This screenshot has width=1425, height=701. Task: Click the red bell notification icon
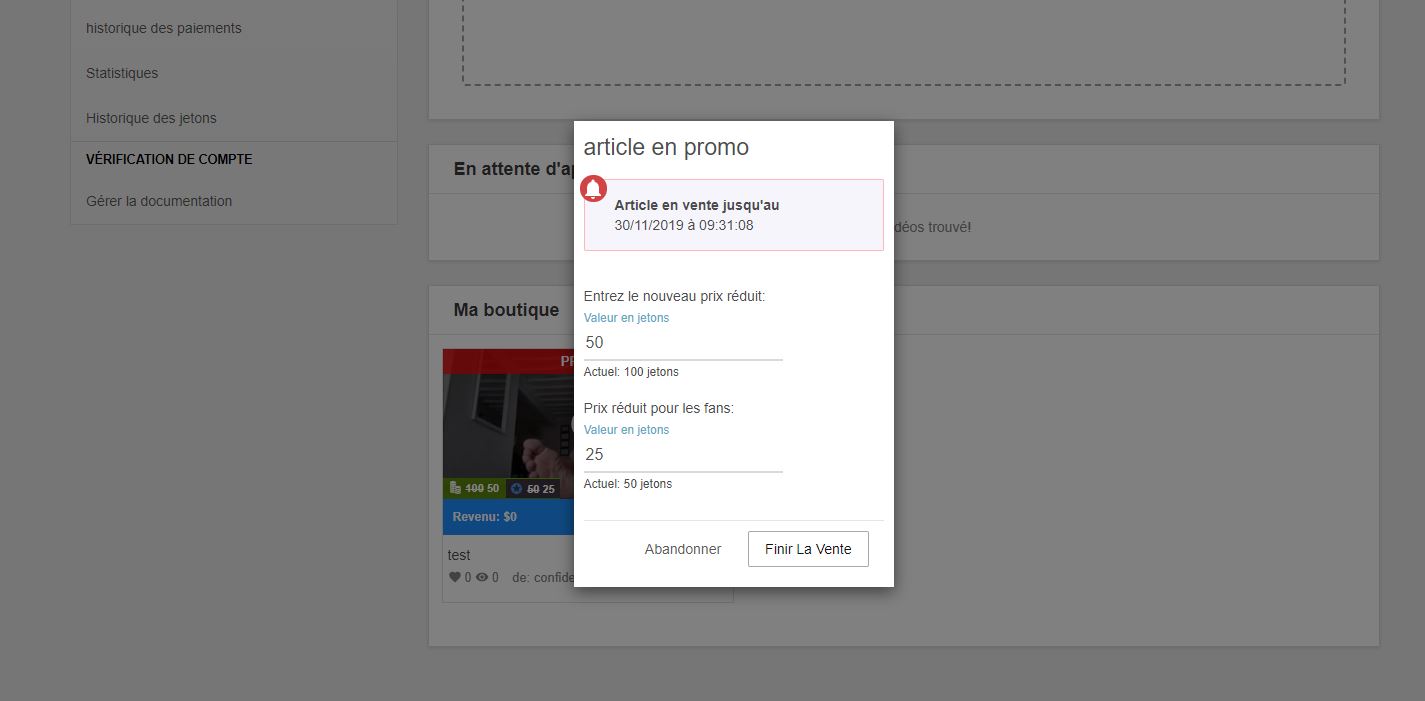click(593, 188)
